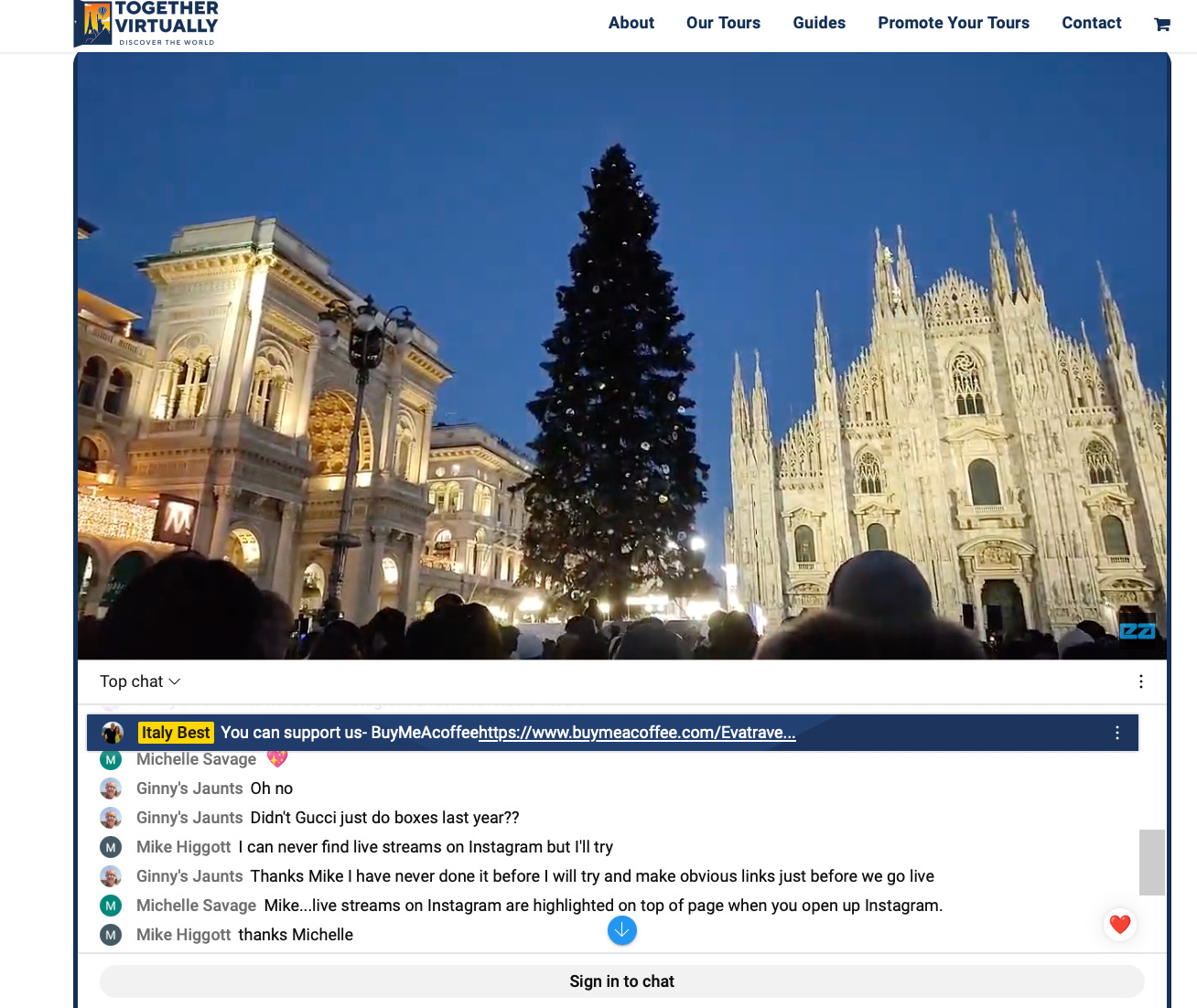Click Italy Best avatar in pinned message
This screenshot has height=1008, width=1197.
coord(113,733)
